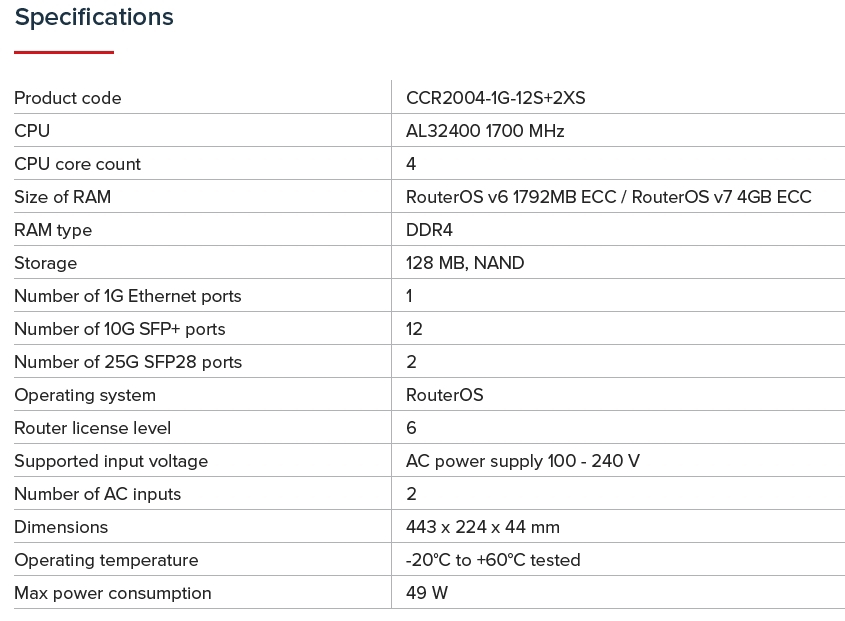
Task: Click the 443 x 224 x 44 mm dimensions value
Action: click(482, 527)
